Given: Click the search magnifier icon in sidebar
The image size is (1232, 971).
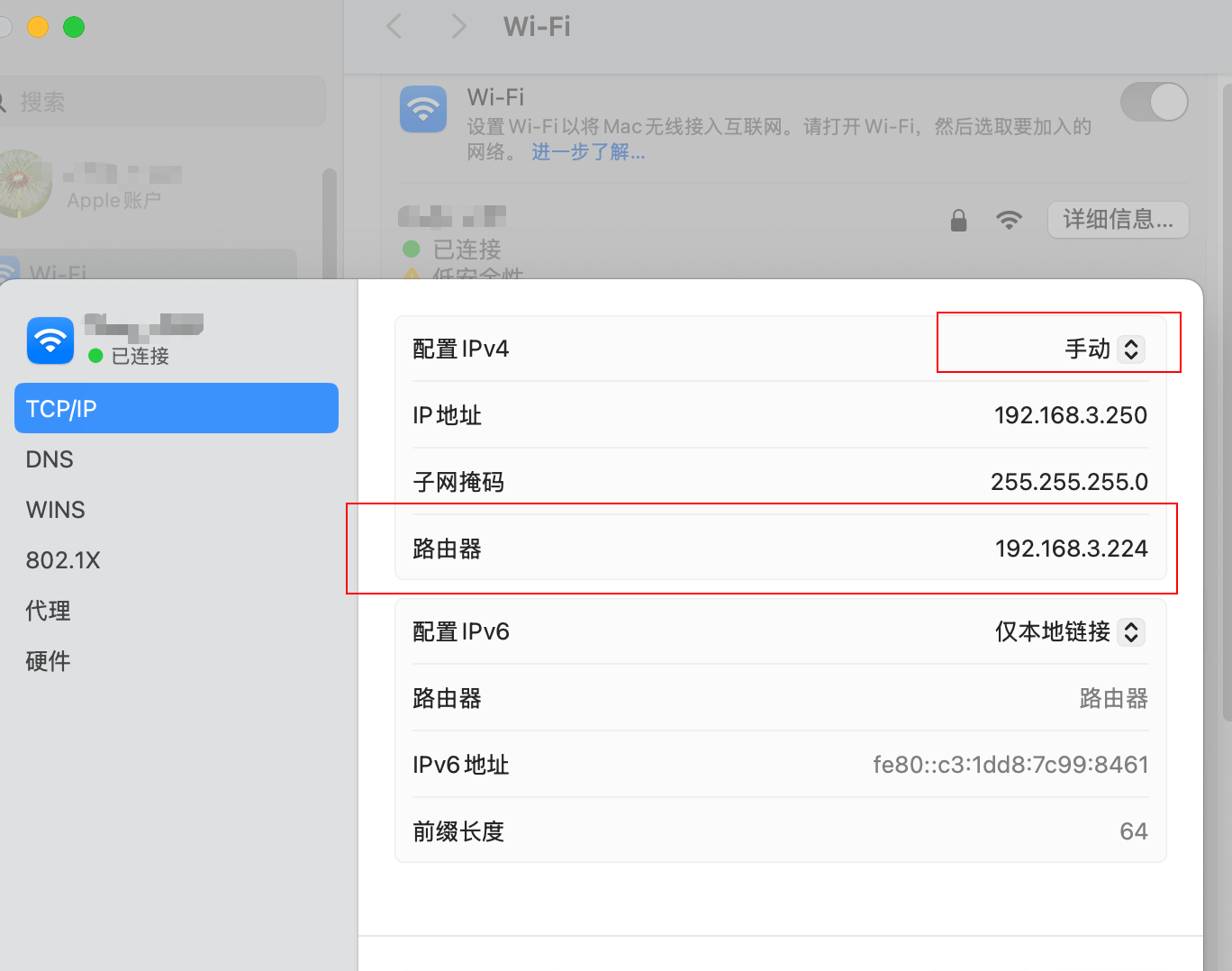Looking at the screenshot, I should click(x=4, y=101).
